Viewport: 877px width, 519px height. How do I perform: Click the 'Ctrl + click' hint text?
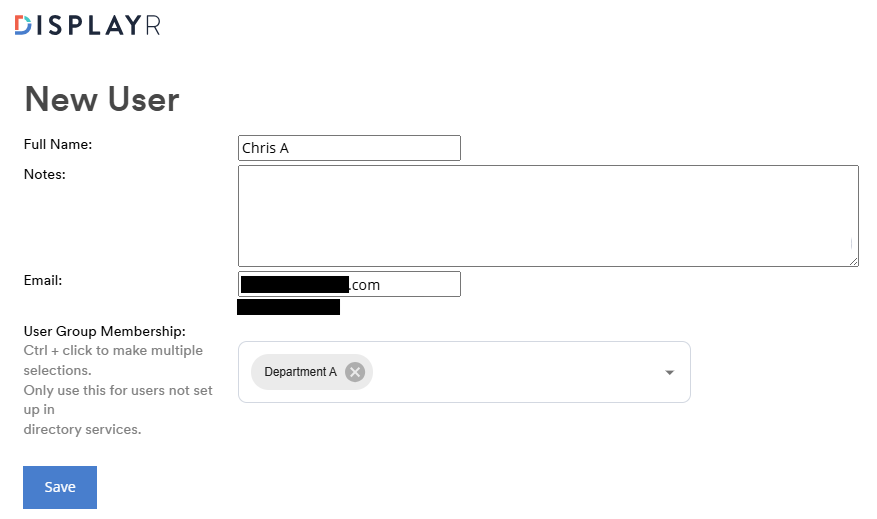(113, 351)
